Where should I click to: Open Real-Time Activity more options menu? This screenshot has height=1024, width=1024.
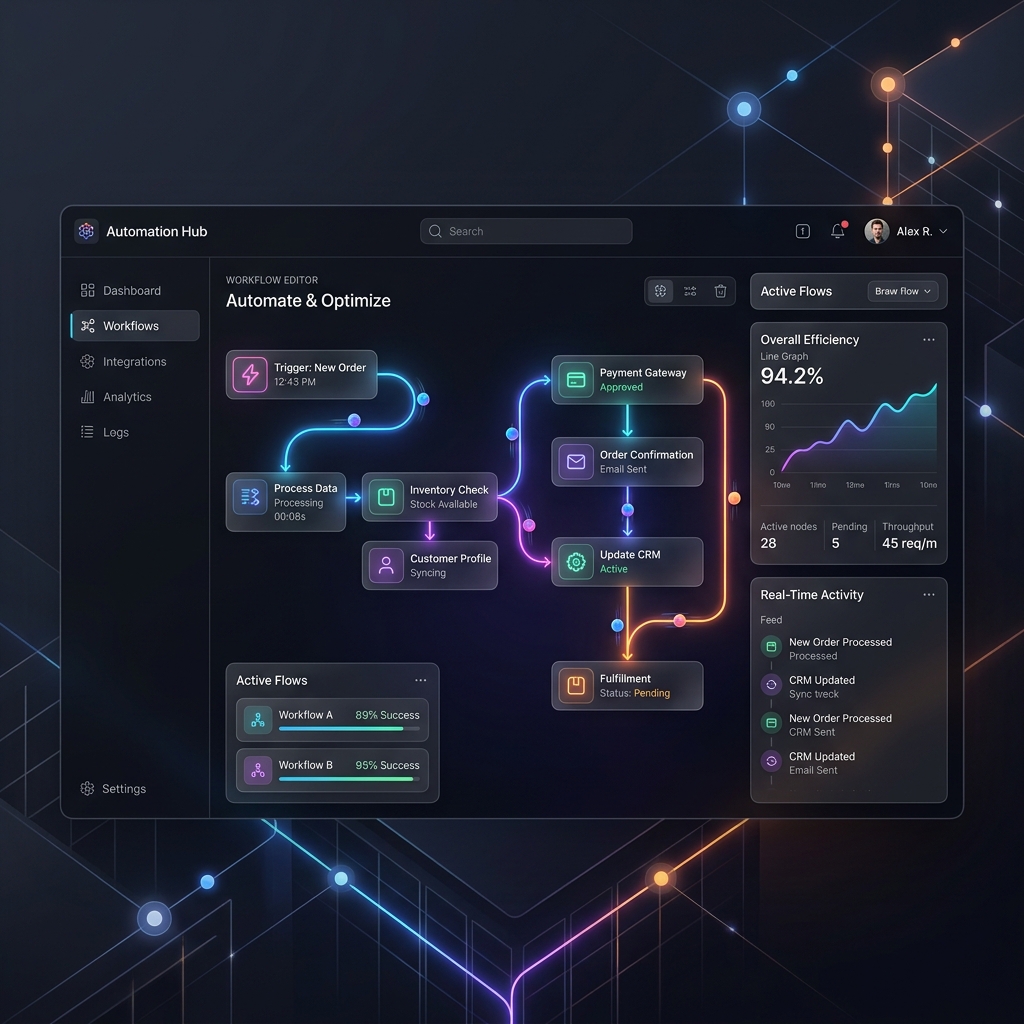tap(929, 594)
